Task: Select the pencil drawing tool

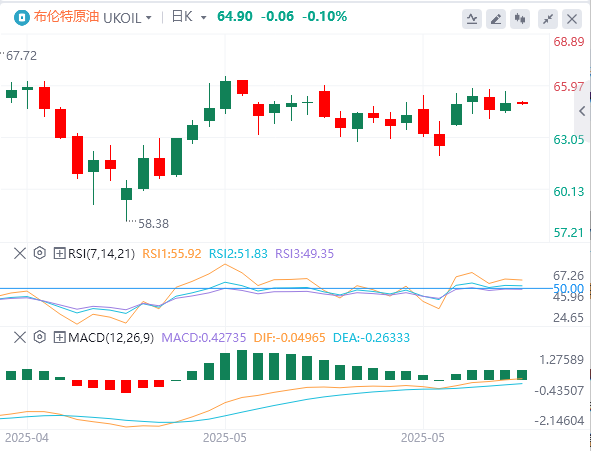Action: point(496,19)
